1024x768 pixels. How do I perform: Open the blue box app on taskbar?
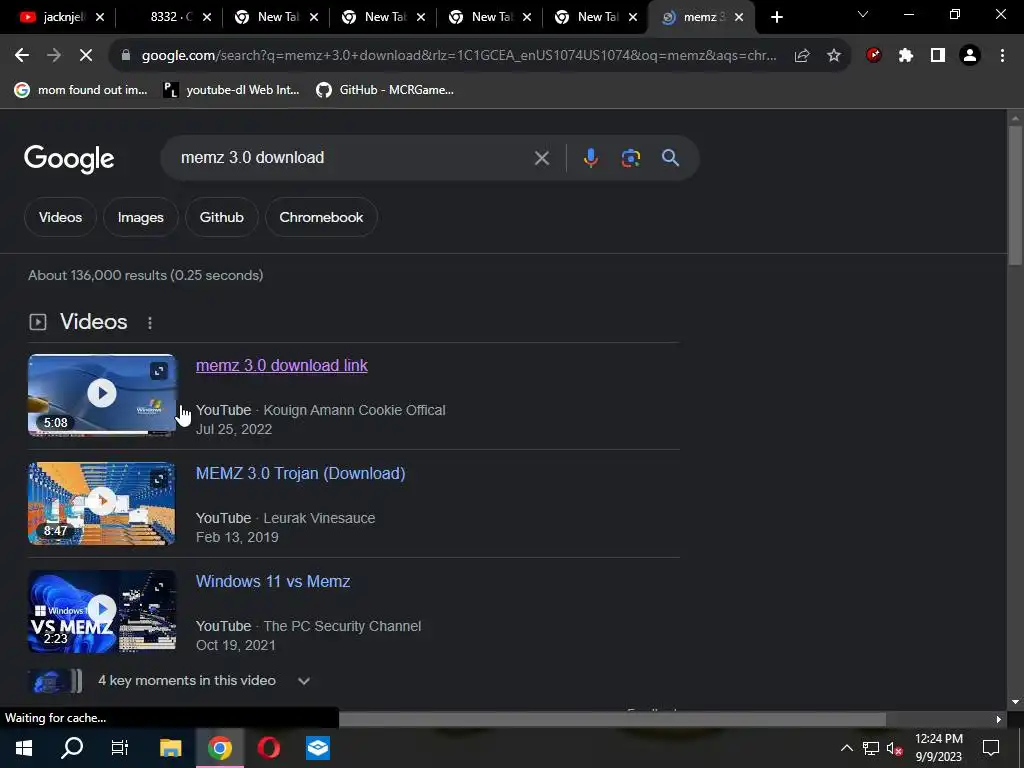click(x=318, y=748)
